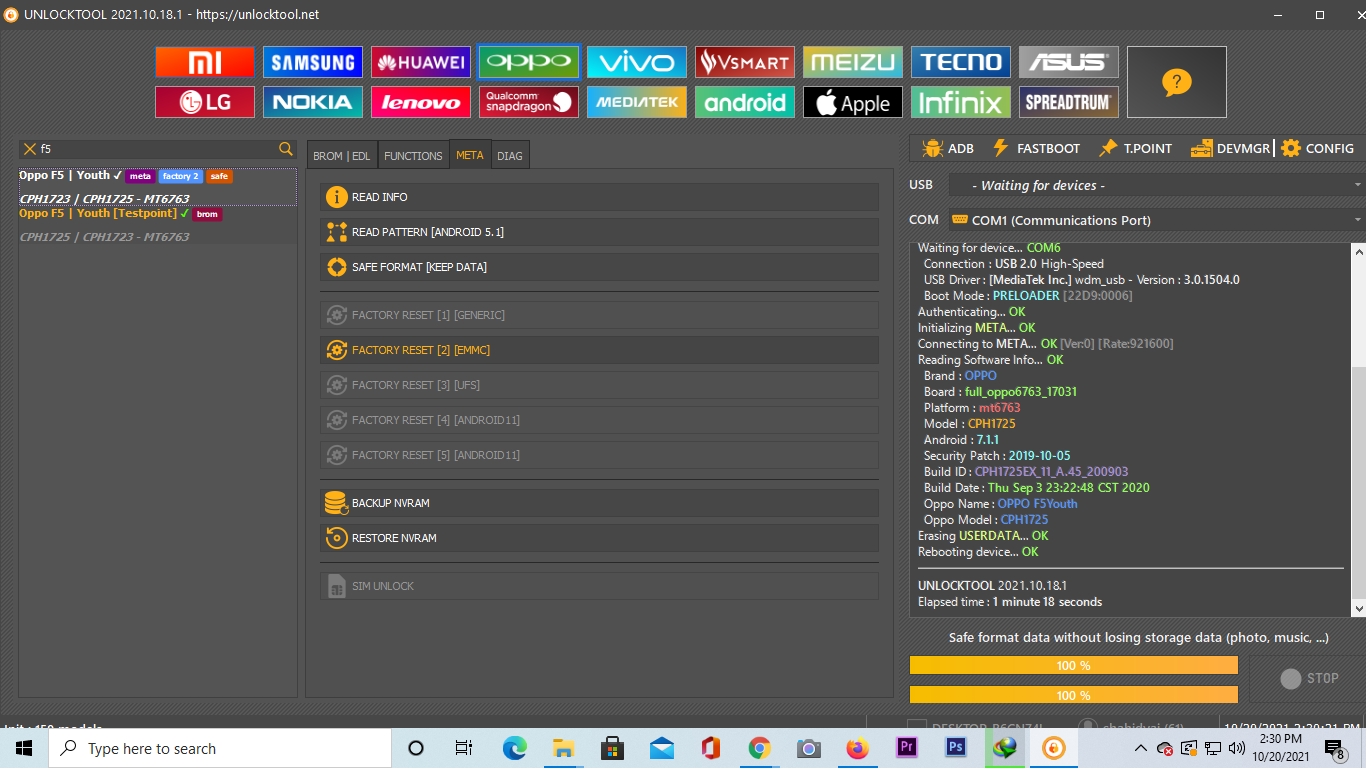Switch to the BROM | EDL tab
The width and height of the screenshot is (1366, 768).
pos(342,155)
